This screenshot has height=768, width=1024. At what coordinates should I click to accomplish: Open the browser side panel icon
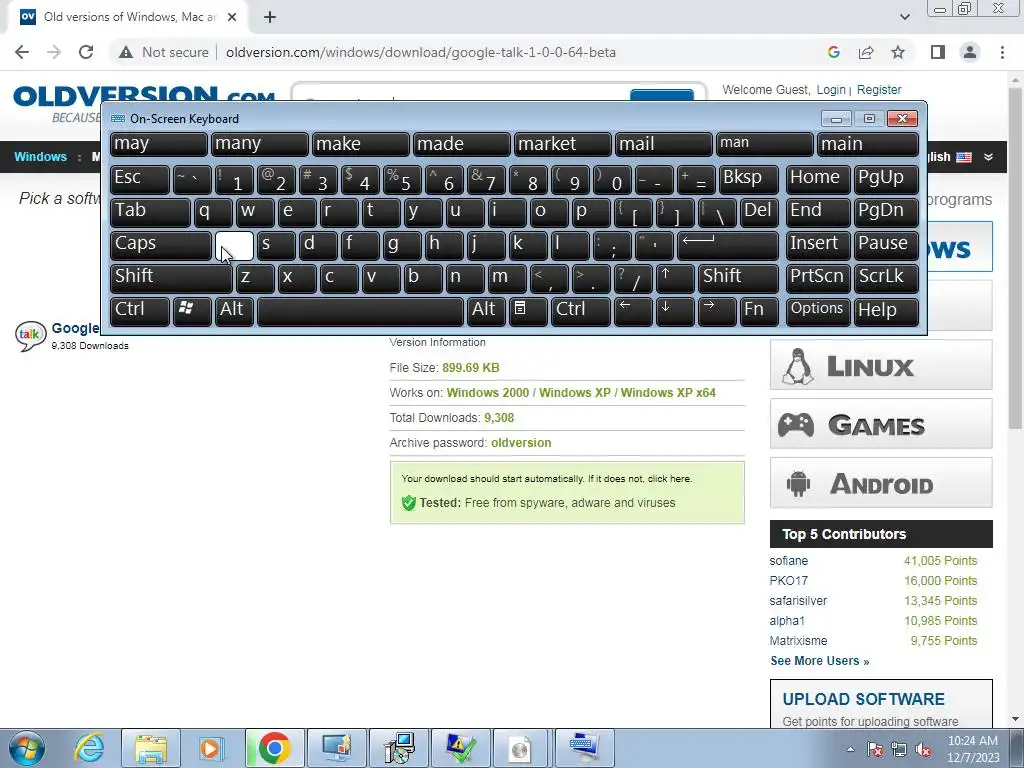tap(938, 52)
